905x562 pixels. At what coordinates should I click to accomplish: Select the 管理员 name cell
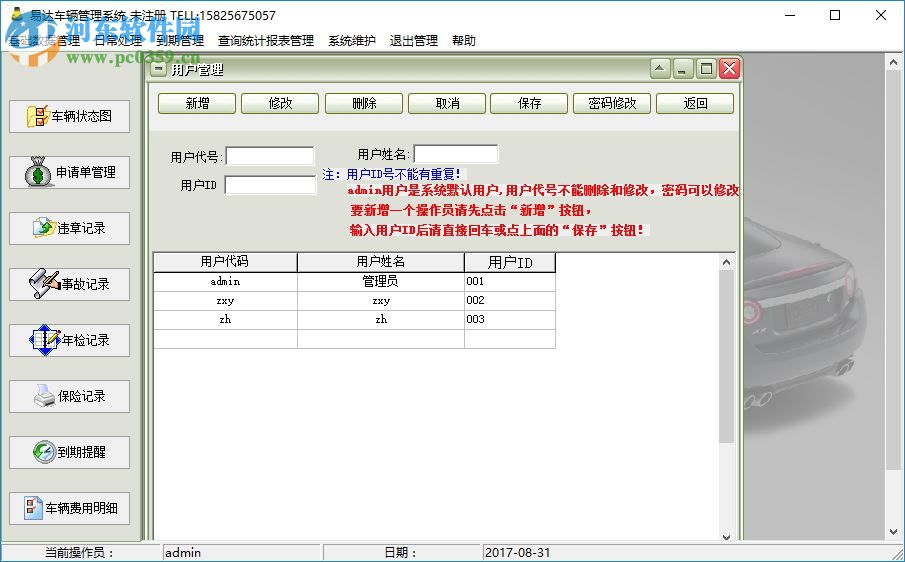381,282
